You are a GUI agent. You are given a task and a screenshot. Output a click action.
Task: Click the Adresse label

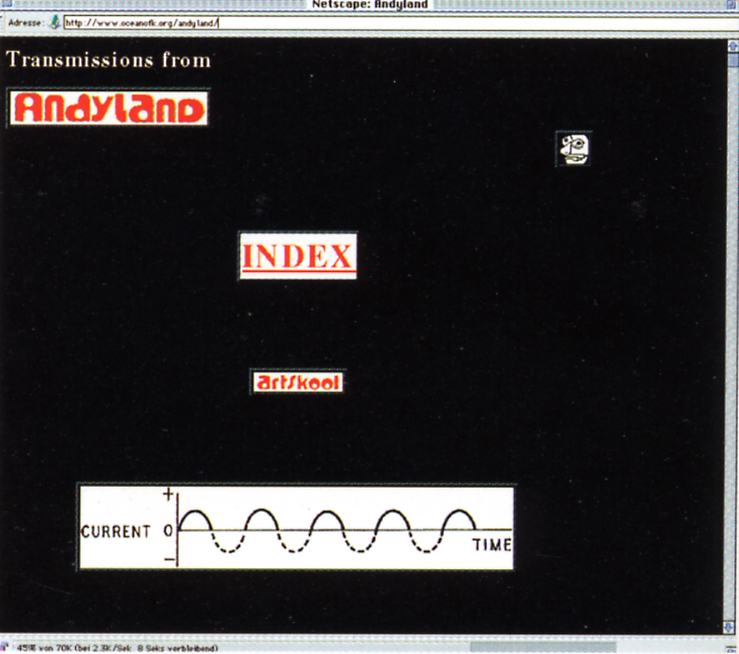pyautogui.click(x=26, y=23)
